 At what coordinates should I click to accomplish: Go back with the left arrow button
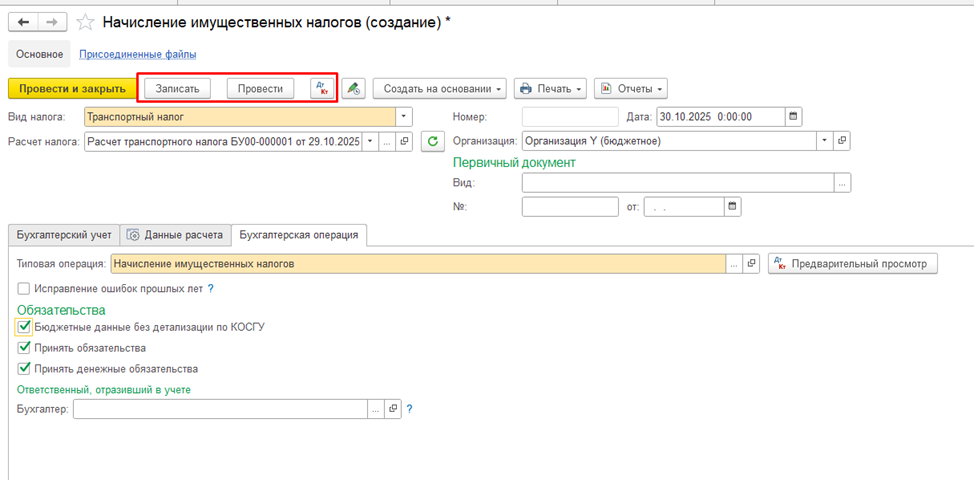click(x=24, y=22)
